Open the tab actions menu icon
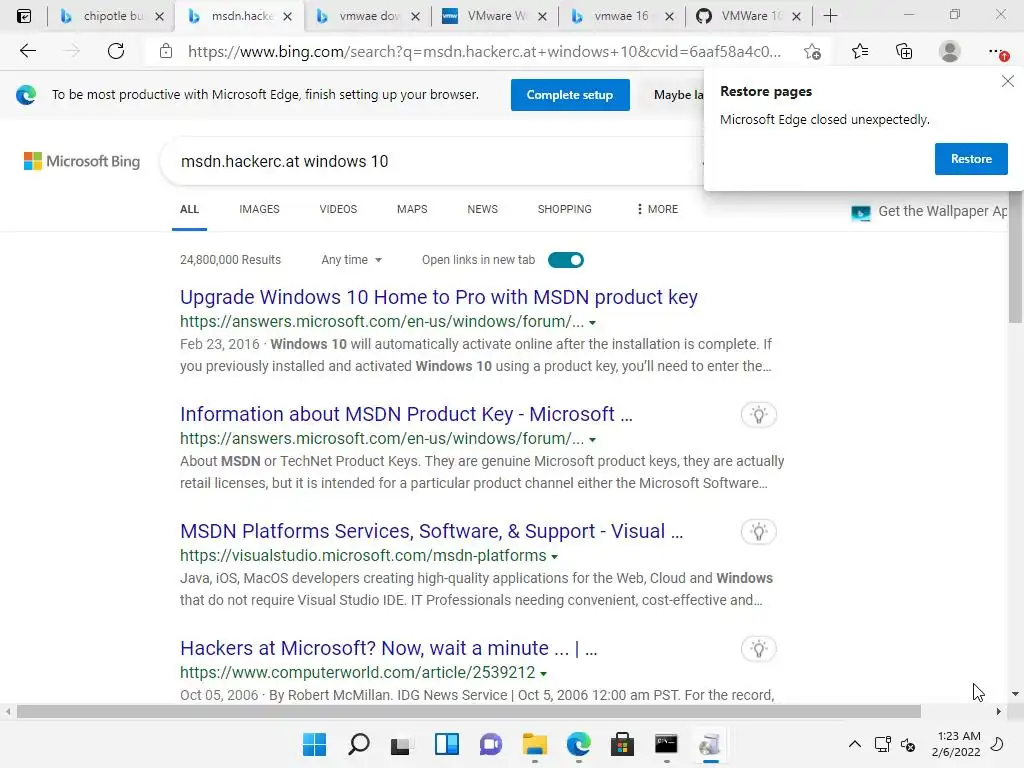1024x768 pixels. click(24, 16)
